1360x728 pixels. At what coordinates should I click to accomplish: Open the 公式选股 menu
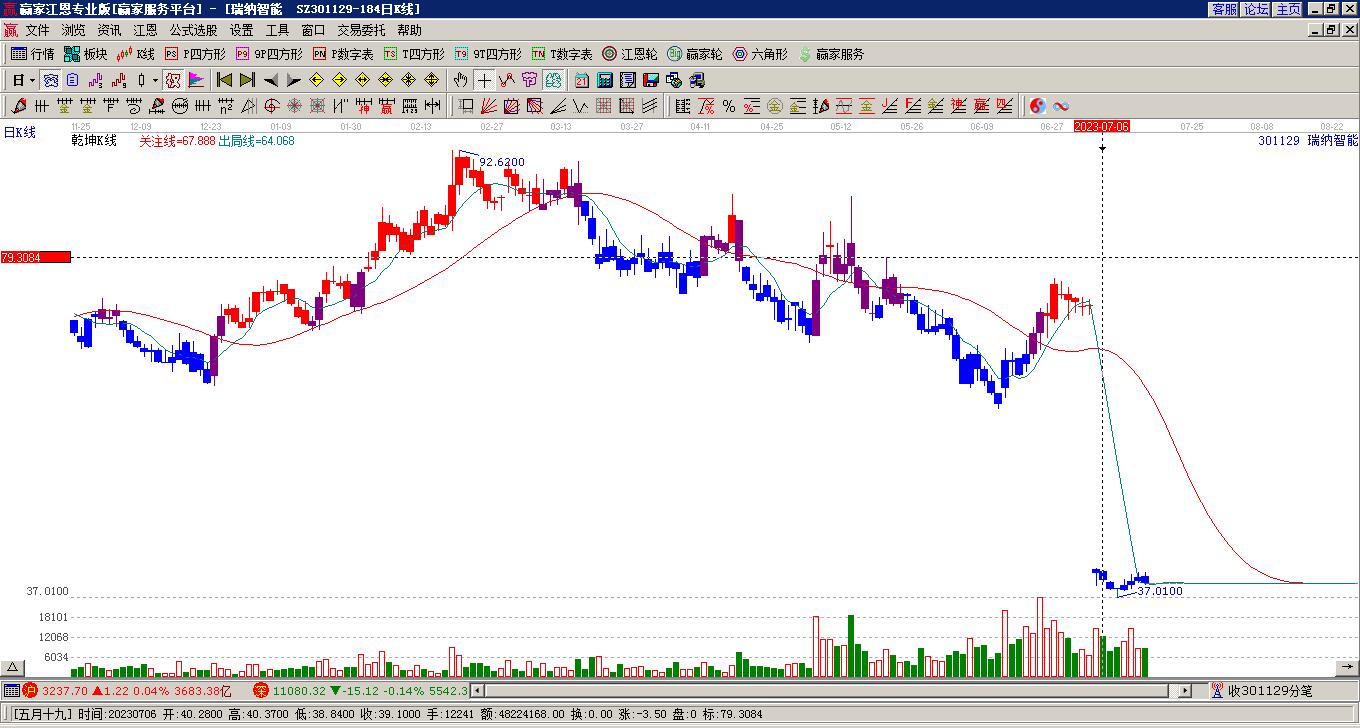coord(193,30)
